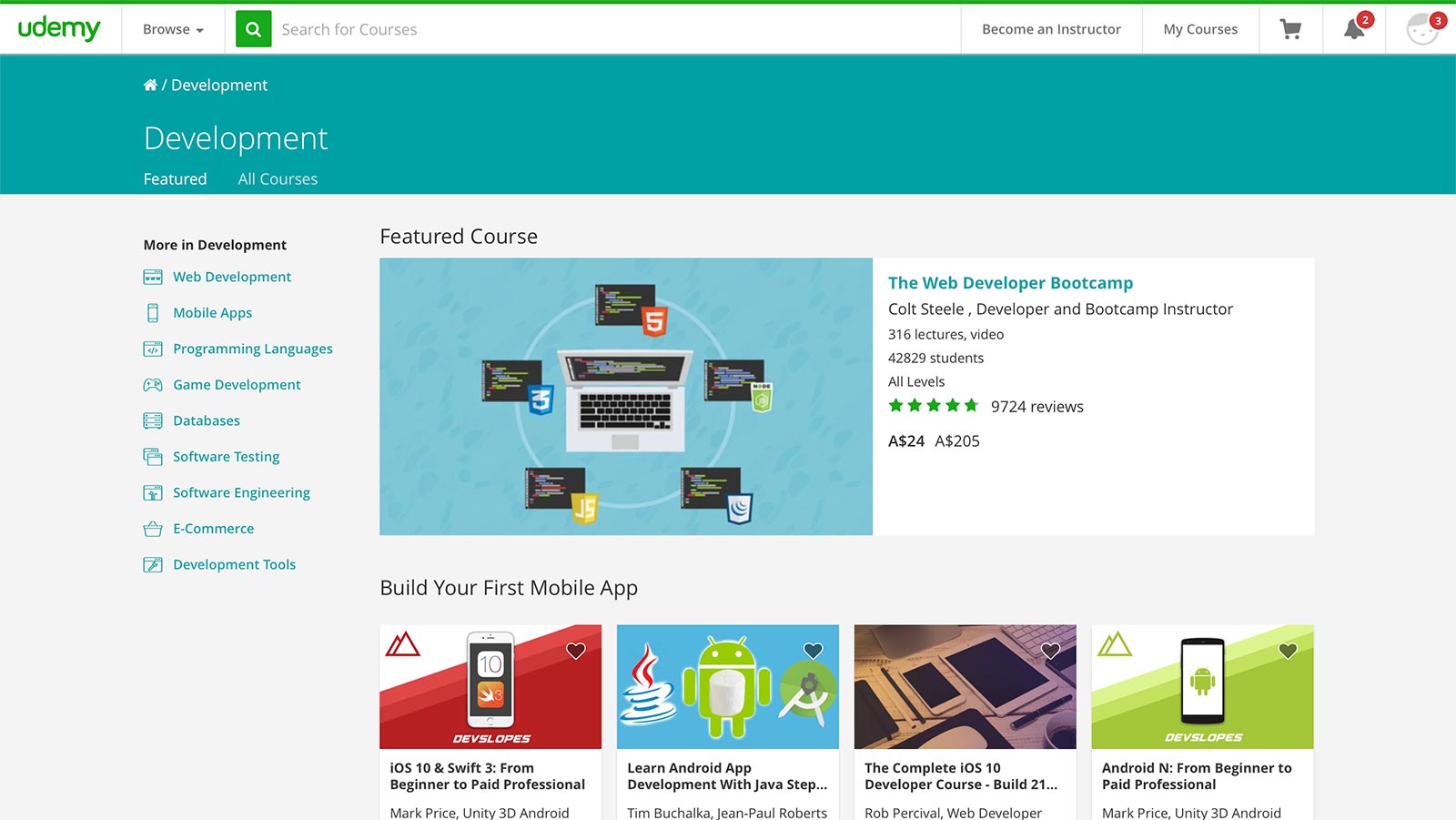Open the user profile avatar
This screenshot has width=1456, height=820.
pyautogui.click(x=1422, y=29)
